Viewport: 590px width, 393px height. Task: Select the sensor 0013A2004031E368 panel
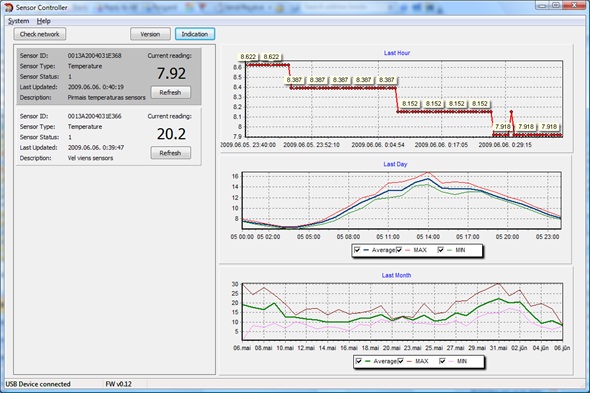[109, 76]
